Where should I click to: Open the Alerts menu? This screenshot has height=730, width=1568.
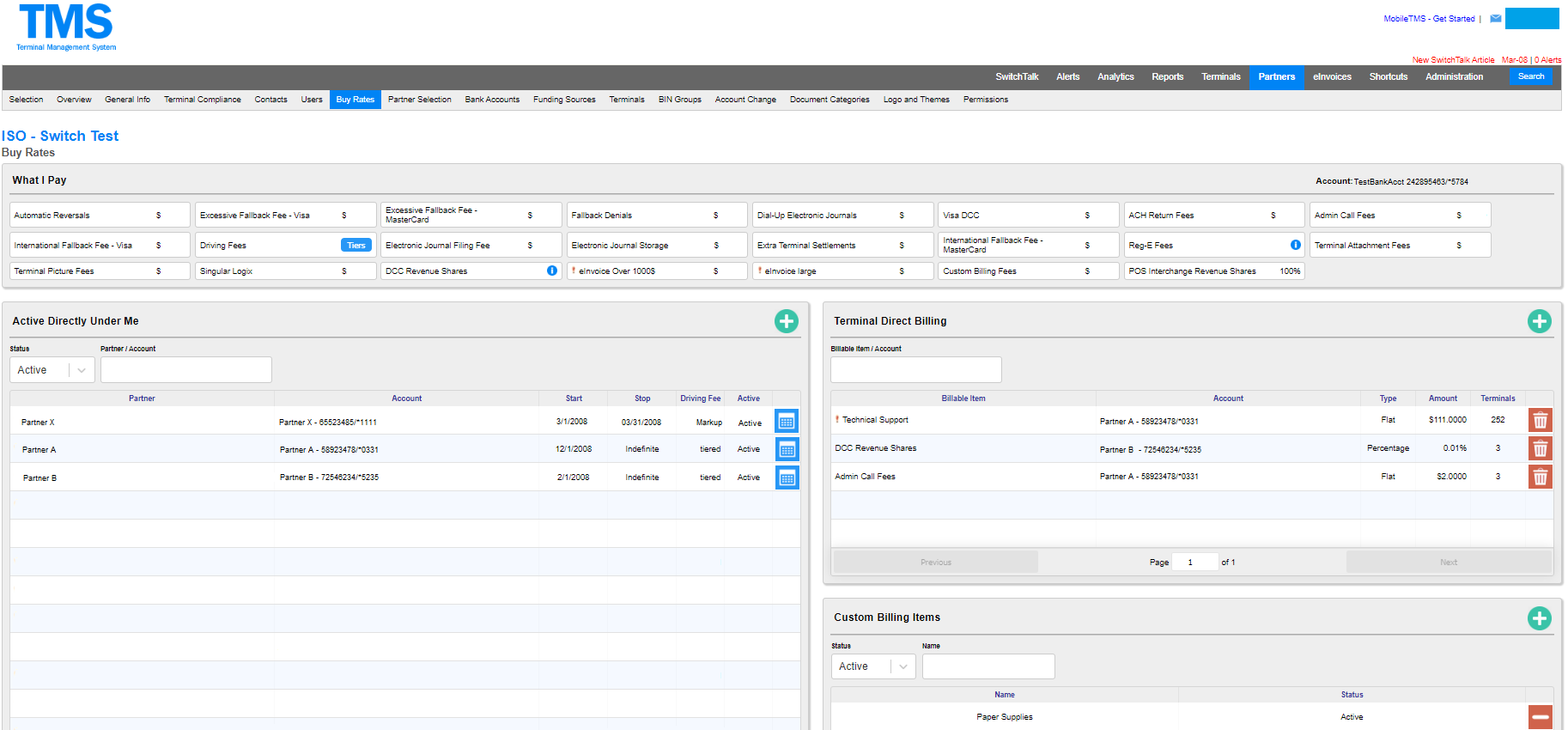pos(1067,76)
